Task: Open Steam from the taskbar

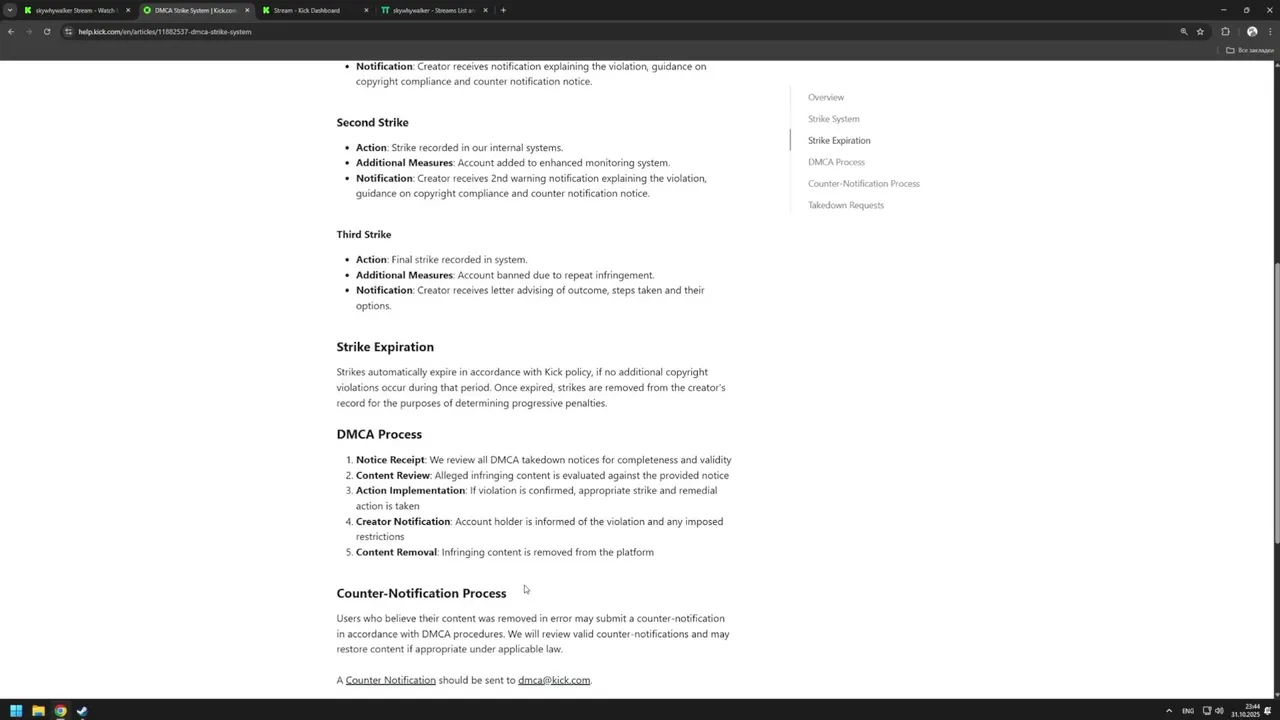Action: tap(82, 711)
